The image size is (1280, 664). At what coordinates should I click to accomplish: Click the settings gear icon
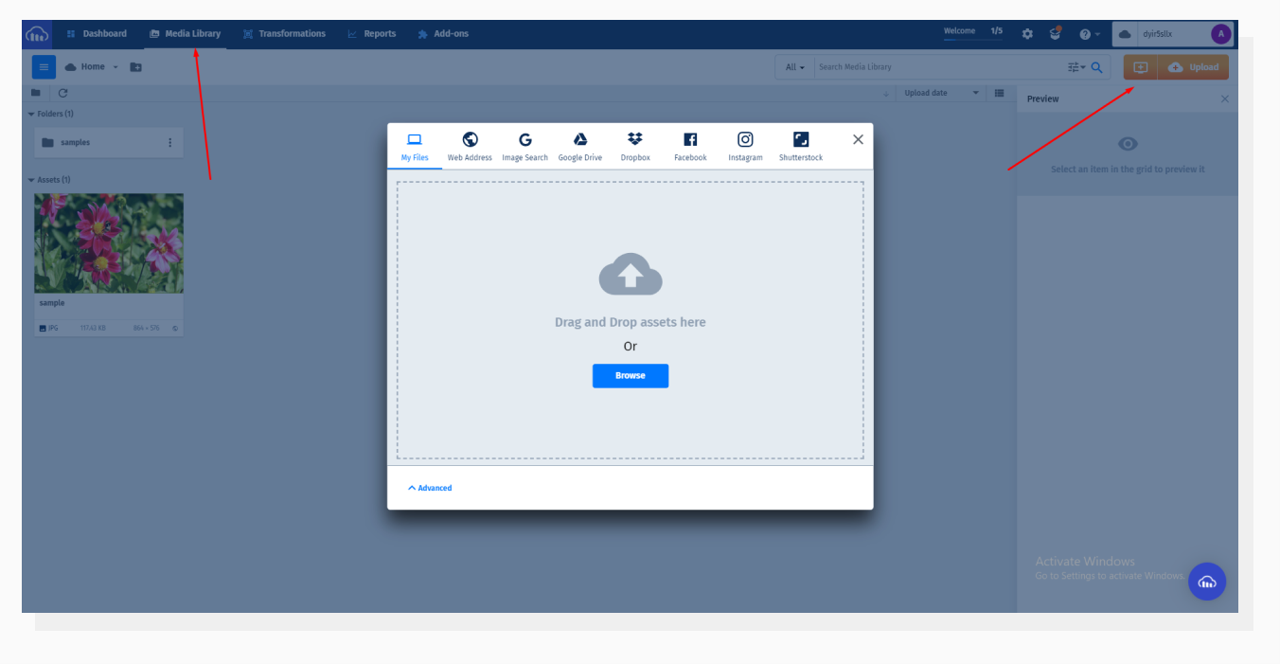point(1027,33)
